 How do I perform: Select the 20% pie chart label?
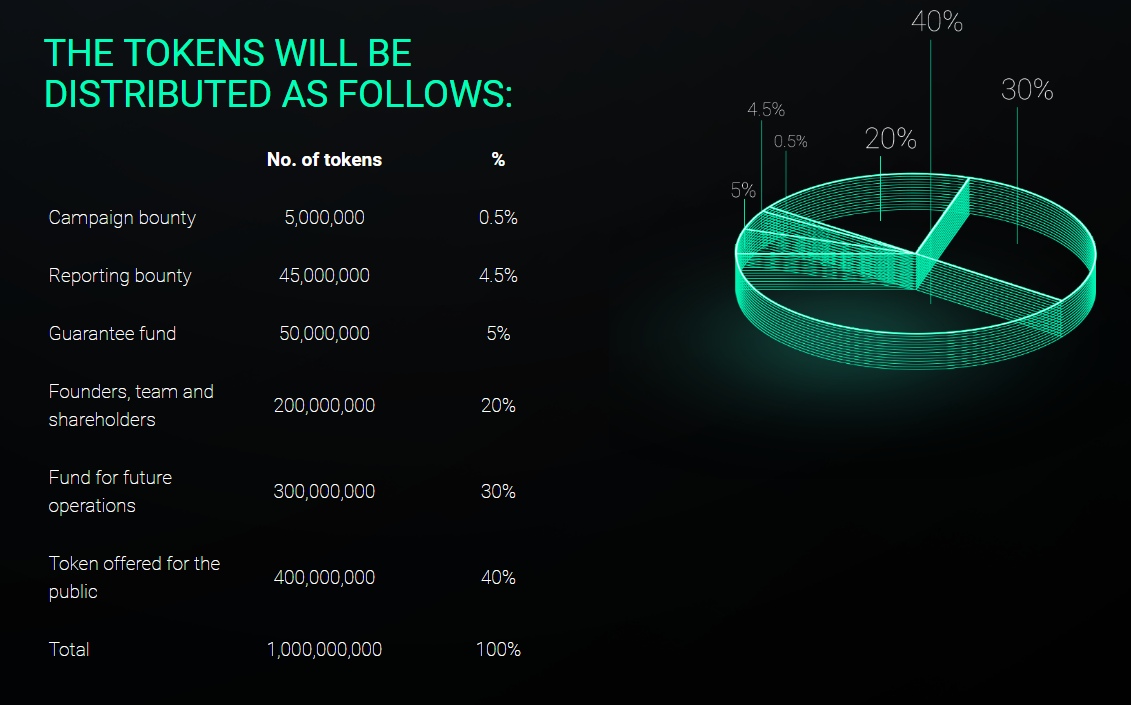[890, 139]
